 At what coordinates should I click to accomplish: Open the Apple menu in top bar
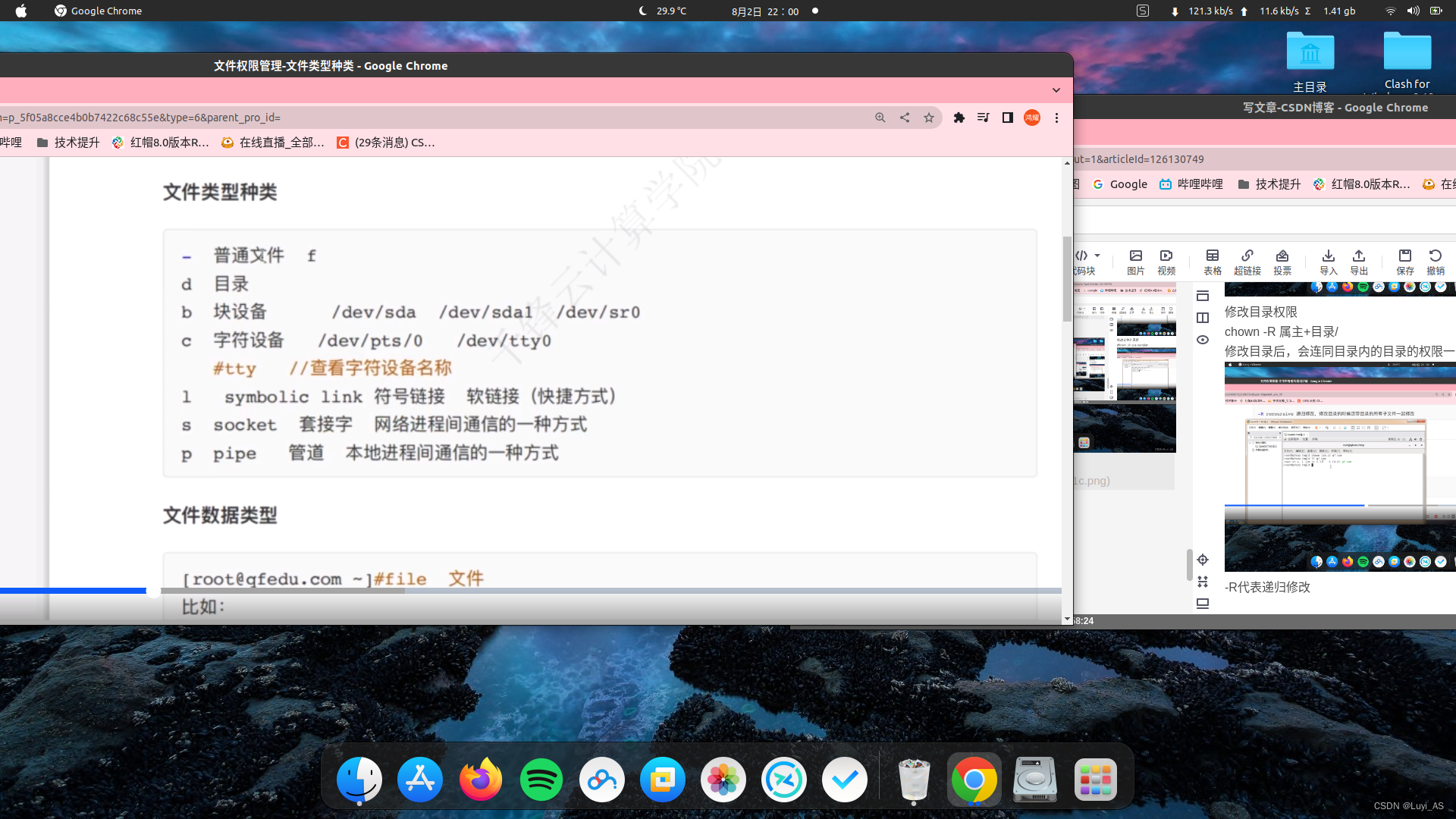point(20,11)
